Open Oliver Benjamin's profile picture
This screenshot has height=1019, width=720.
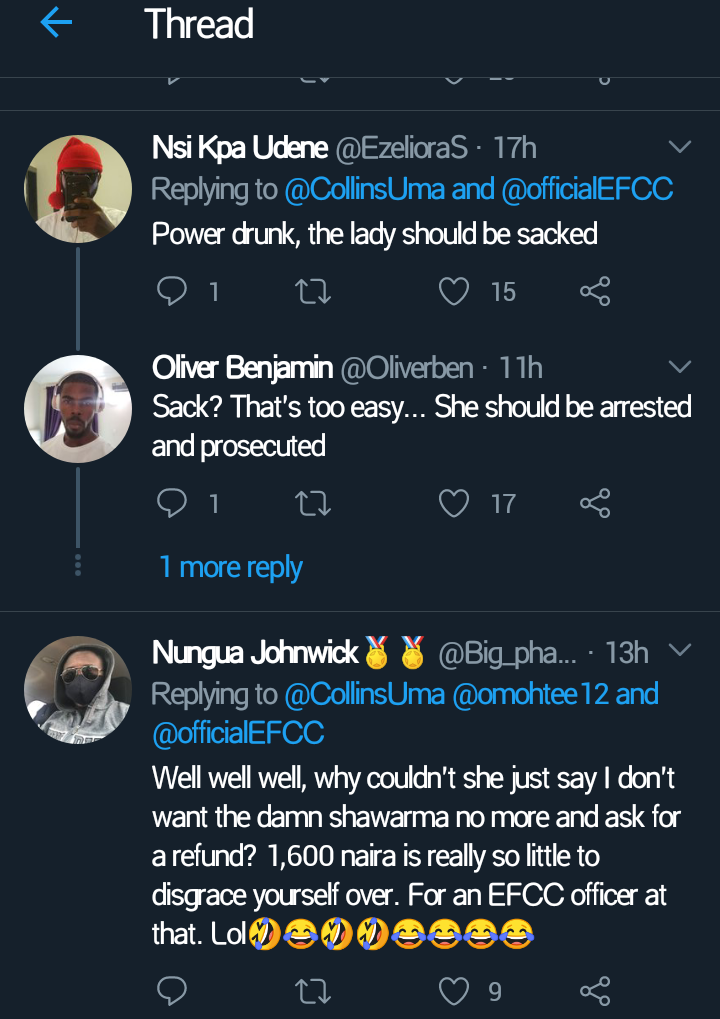(77, 408)
